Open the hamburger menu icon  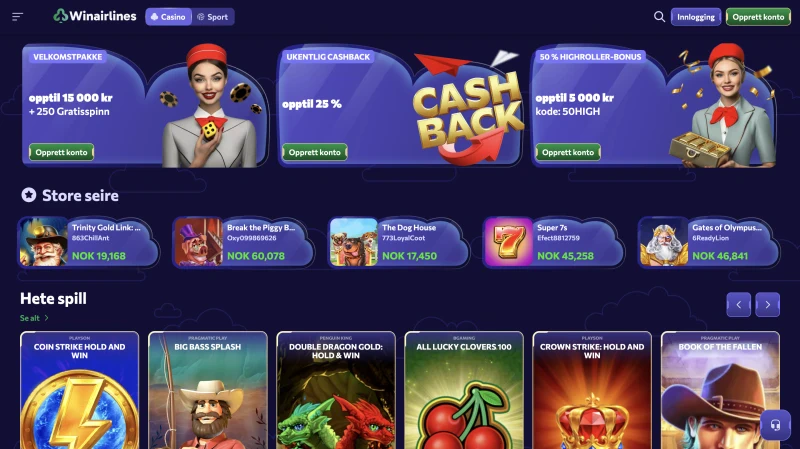tap(17, 17)
